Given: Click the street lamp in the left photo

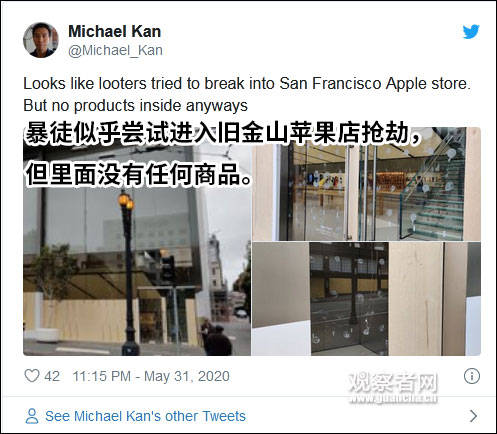Looking at the screenshot, I should coord(127,272).
